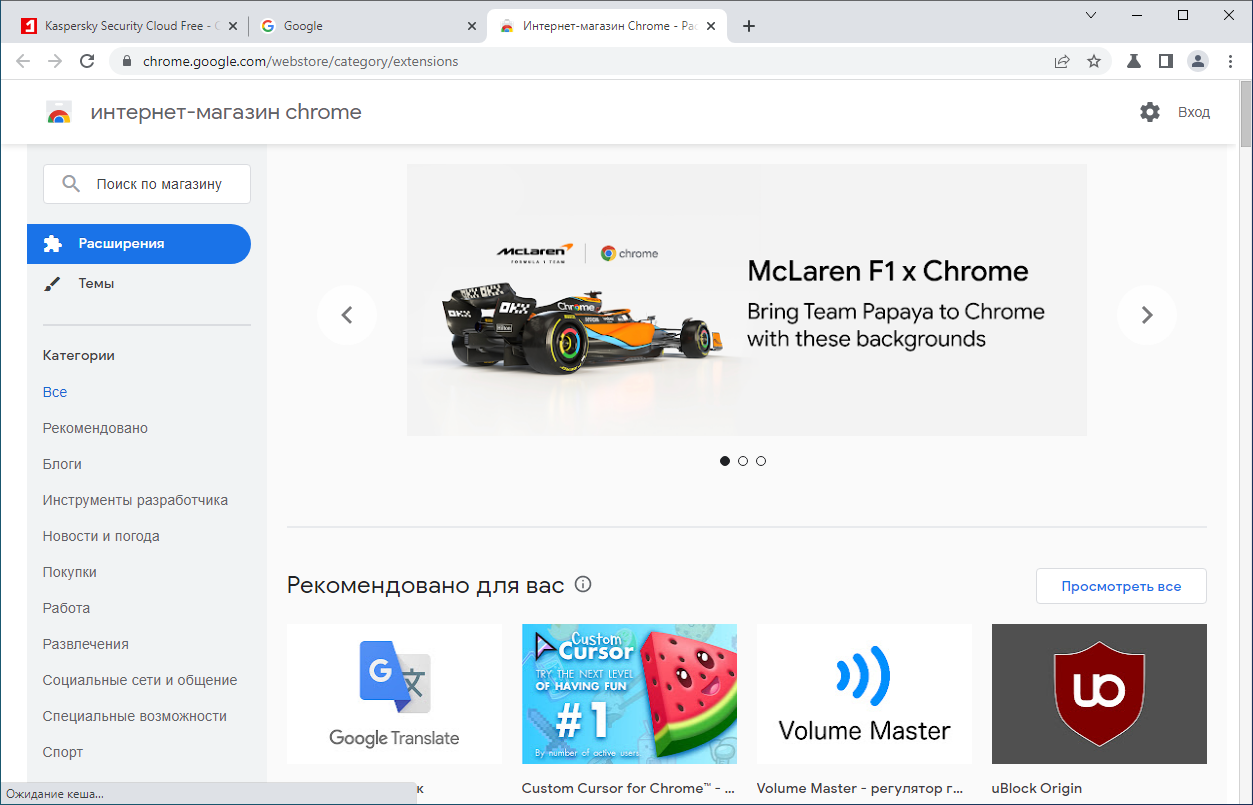
Task: Select the second carousel dot
Action: [x=743, y=461]
